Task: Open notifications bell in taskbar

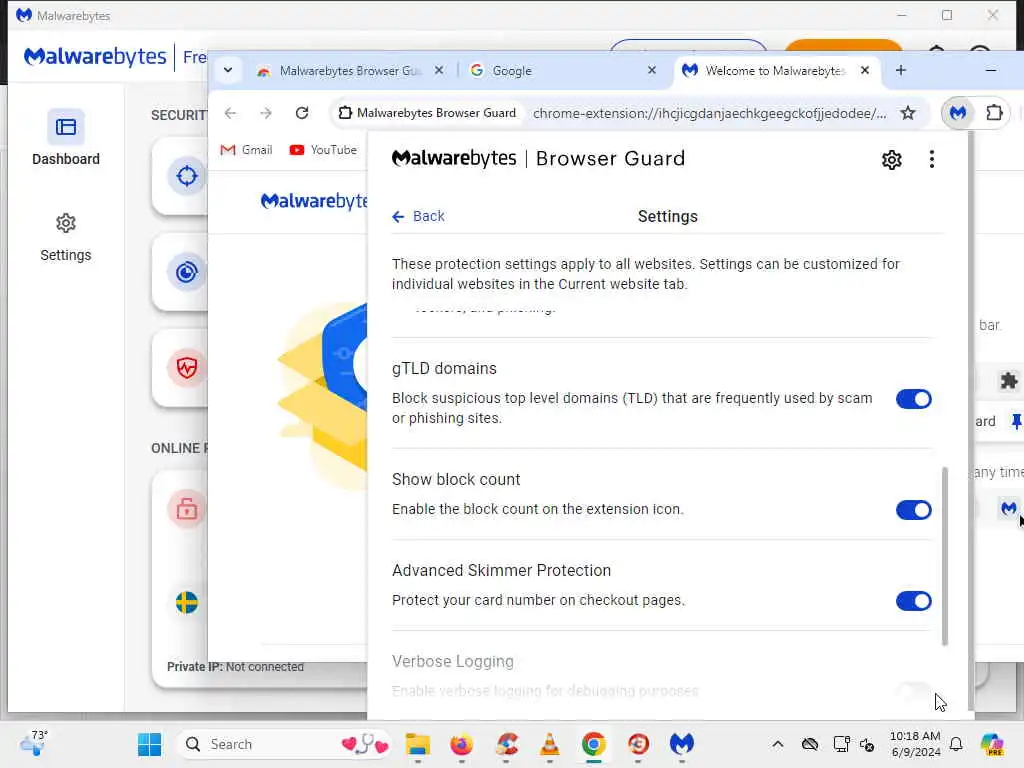Action: point(955,744)
